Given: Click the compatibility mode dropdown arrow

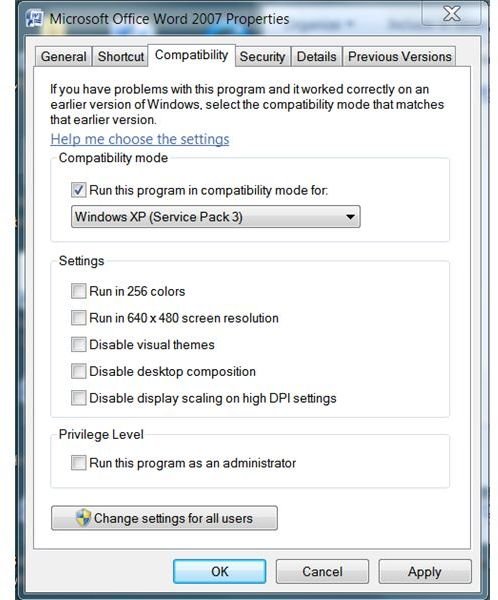Looking at the screenshot, I should 350,217.
